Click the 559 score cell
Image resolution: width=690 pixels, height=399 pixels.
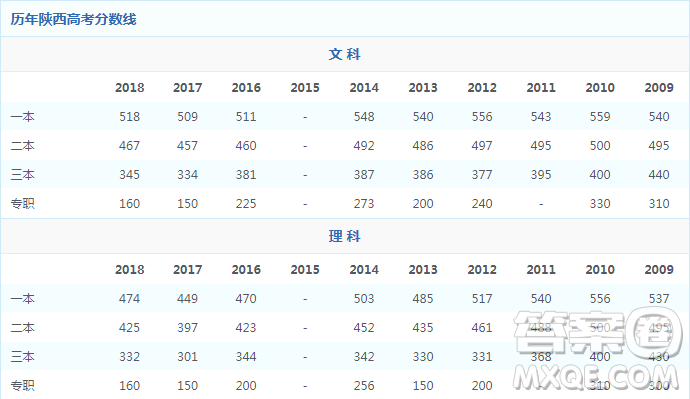click(x=600, y=117)
